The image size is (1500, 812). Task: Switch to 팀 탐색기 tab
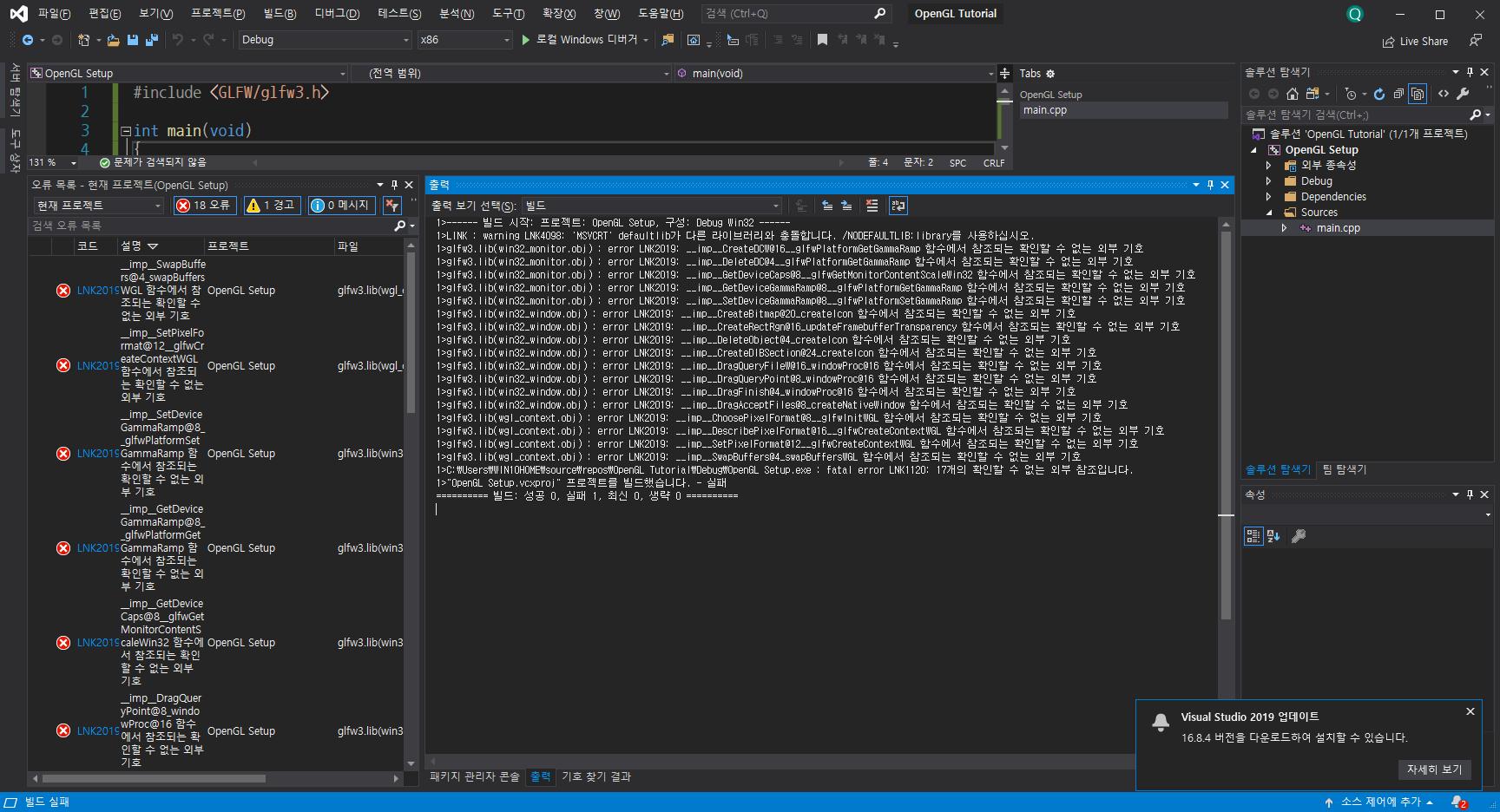pos(1345,469)
